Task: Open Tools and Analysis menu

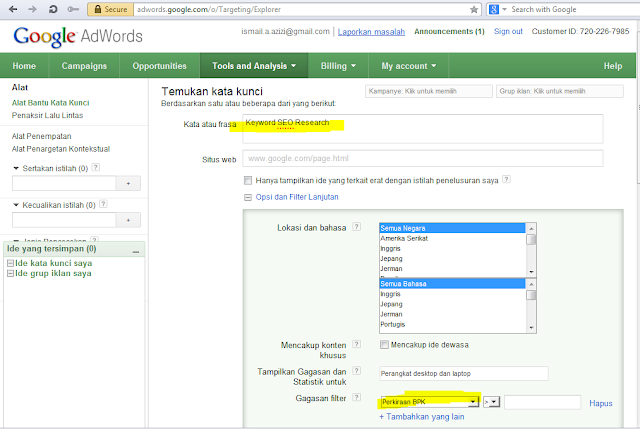Action: tap(254, 66)
